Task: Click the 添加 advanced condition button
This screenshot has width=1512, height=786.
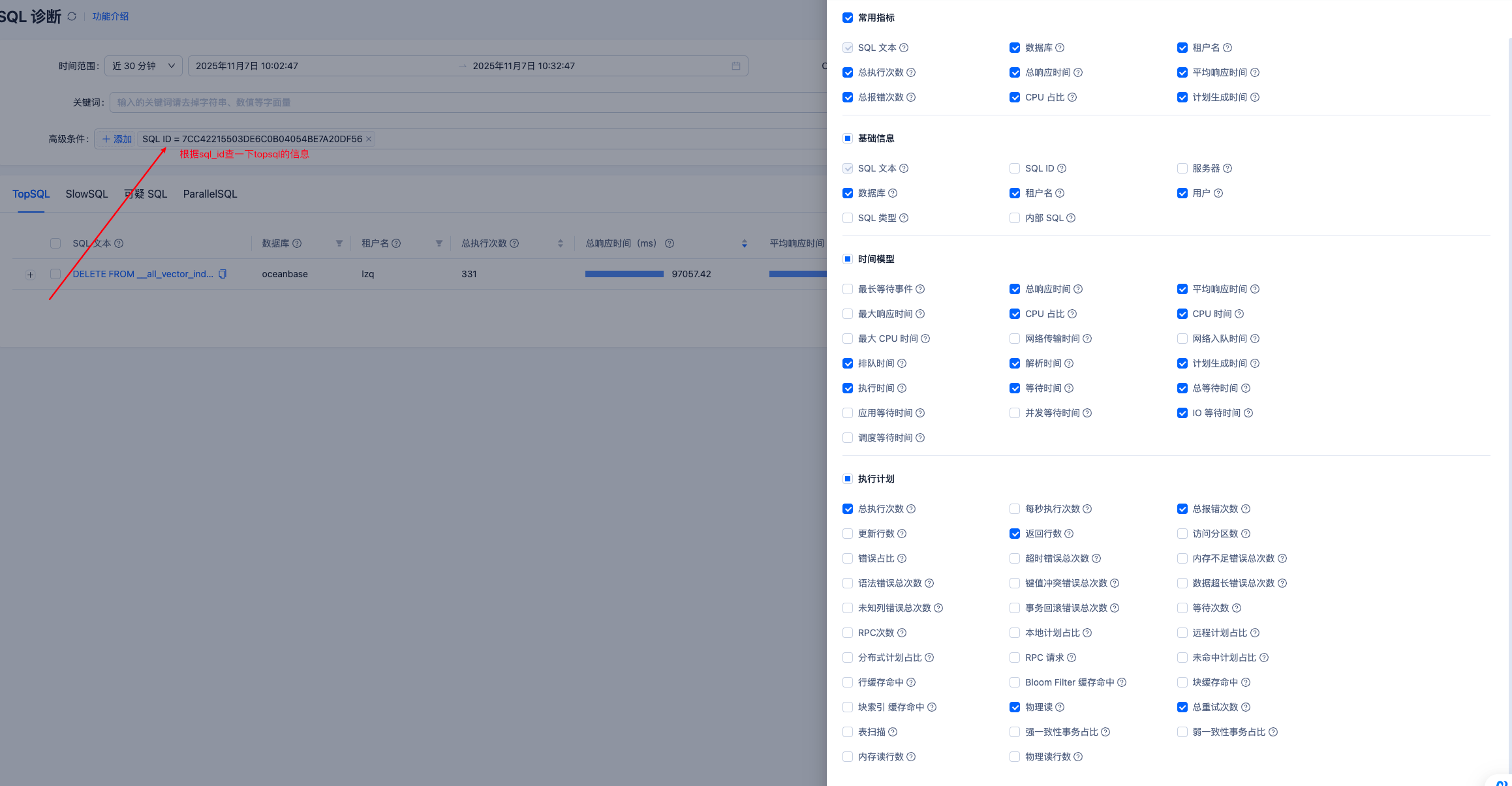Action: pos(117,139)
